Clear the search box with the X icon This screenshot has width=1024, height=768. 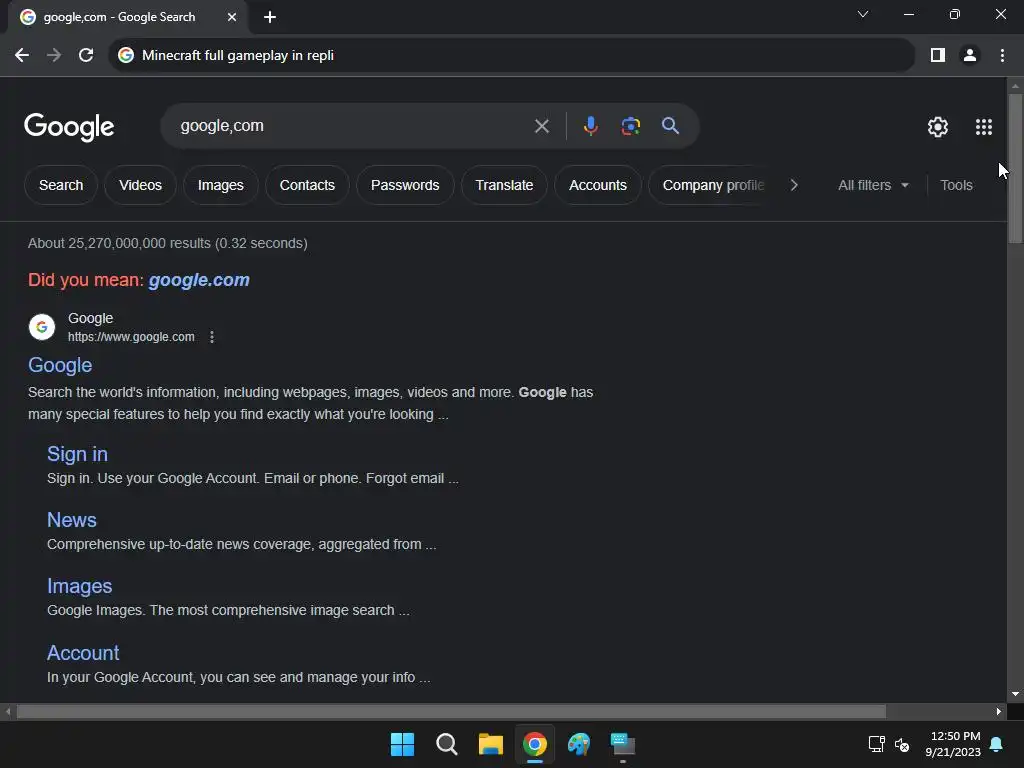[x=541, y=126]
